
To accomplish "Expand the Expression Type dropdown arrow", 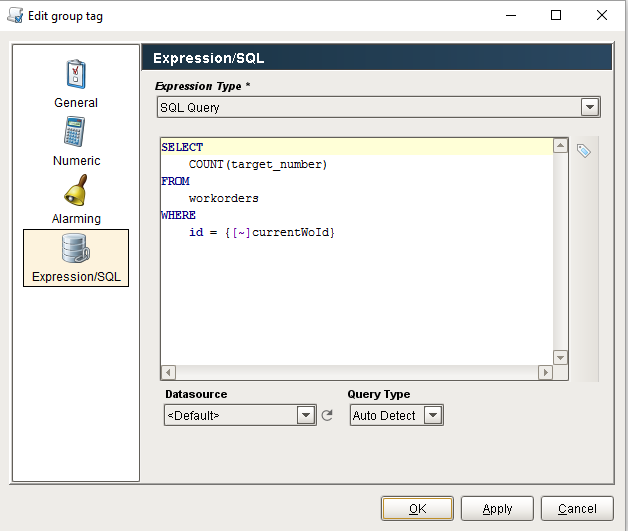I will click(590, 107).
